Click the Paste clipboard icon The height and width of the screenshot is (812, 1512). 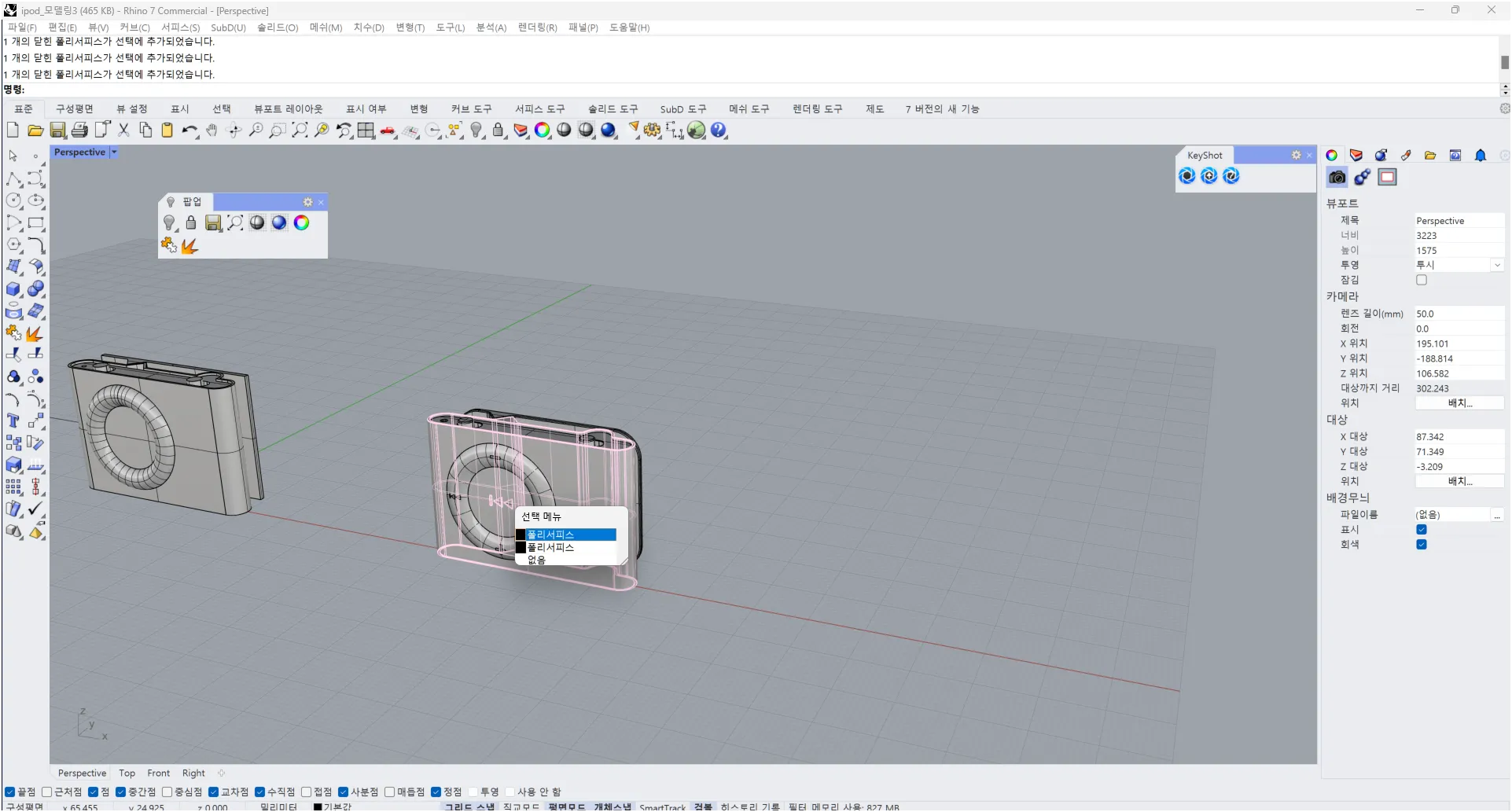tap(167, 130)
